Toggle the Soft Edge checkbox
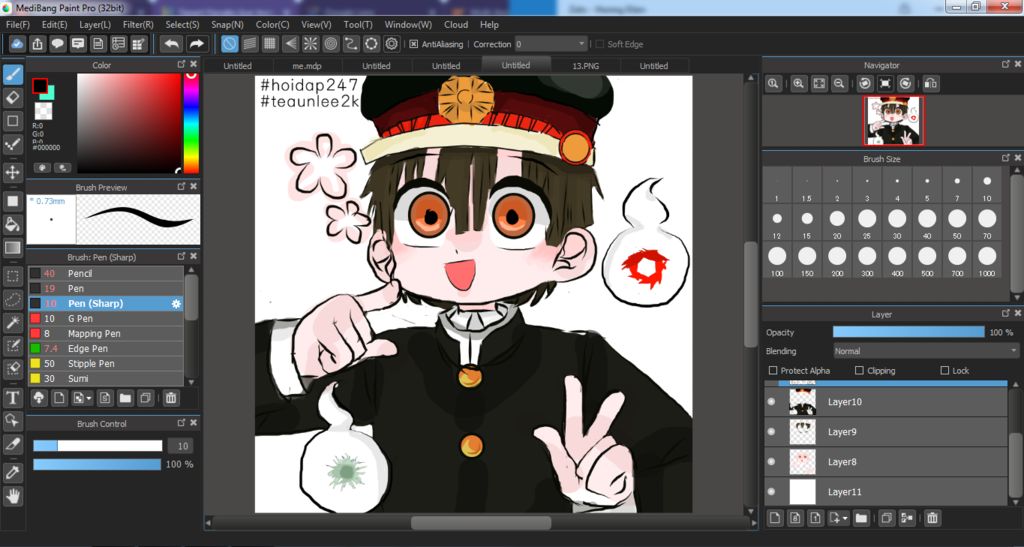The image size is (1024, 547). (600, 44)
